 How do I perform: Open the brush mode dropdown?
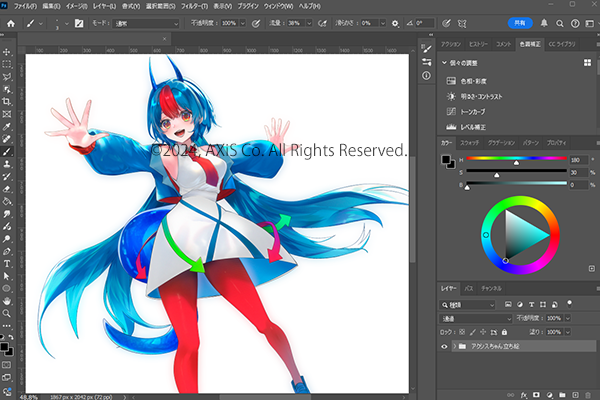[x=146, y=23]
